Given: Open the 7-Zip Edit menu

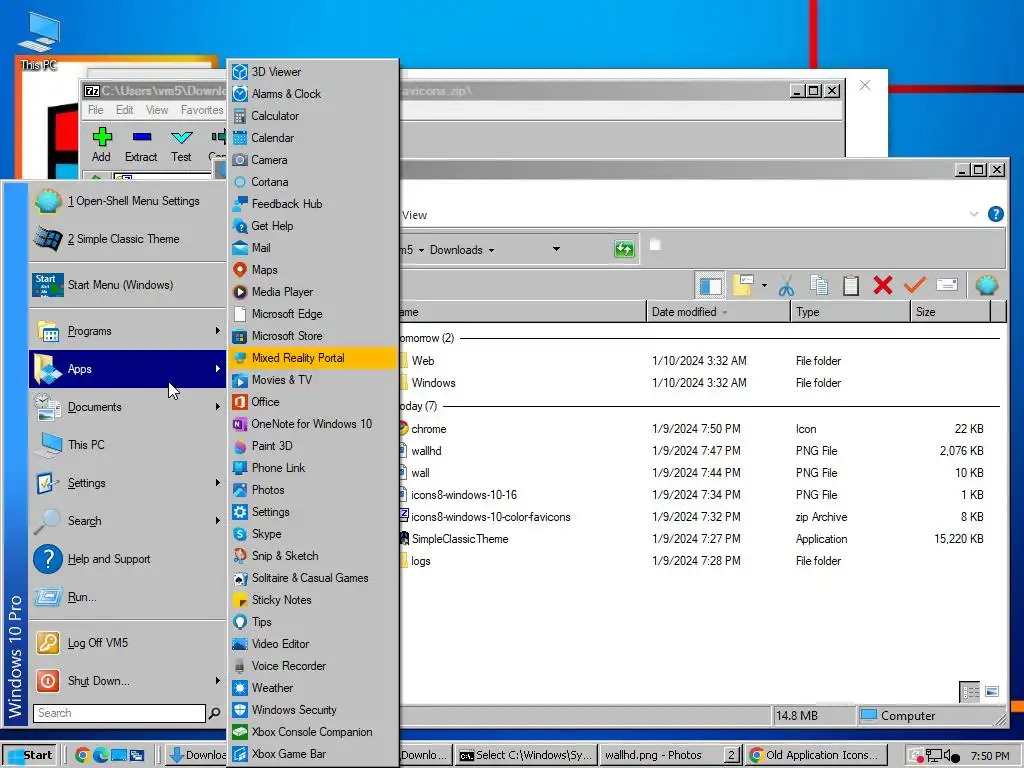Looking at the screenshot, I should pyautogui.click(x=125, y=110).
